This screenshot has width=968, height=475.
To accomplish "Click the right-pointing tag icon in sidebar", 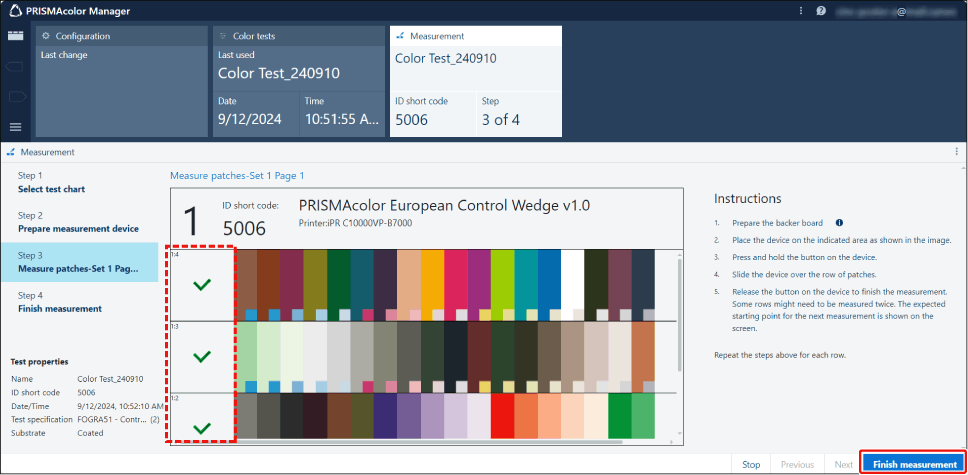I will pos(15,97).
